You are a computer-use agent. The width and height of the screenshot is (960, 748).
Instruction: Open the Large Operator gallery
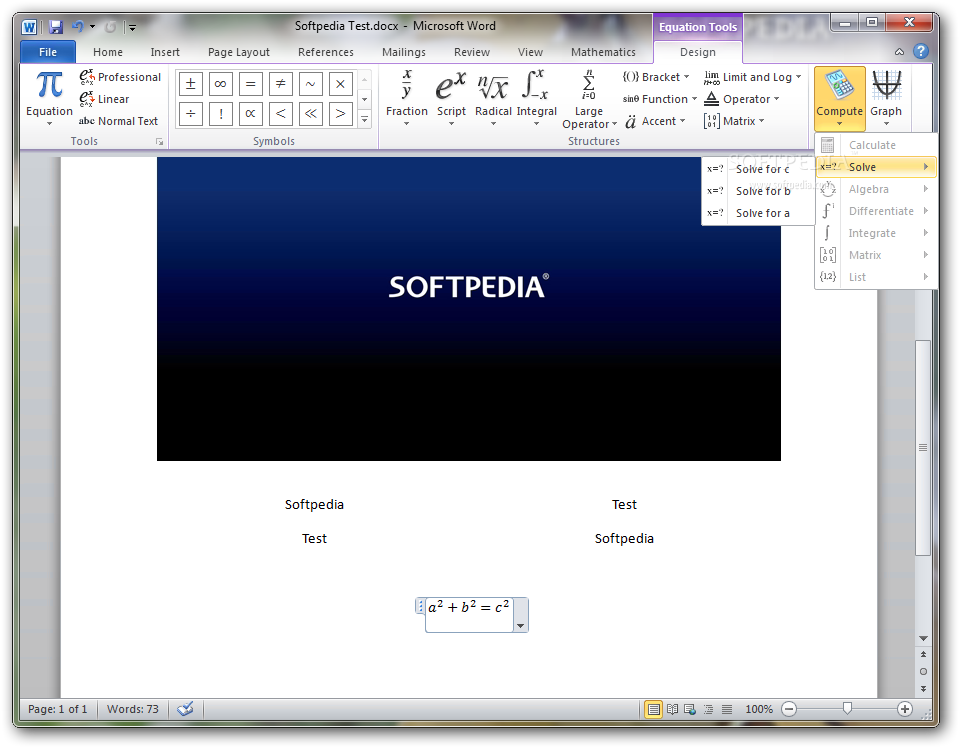click(588, 99)
